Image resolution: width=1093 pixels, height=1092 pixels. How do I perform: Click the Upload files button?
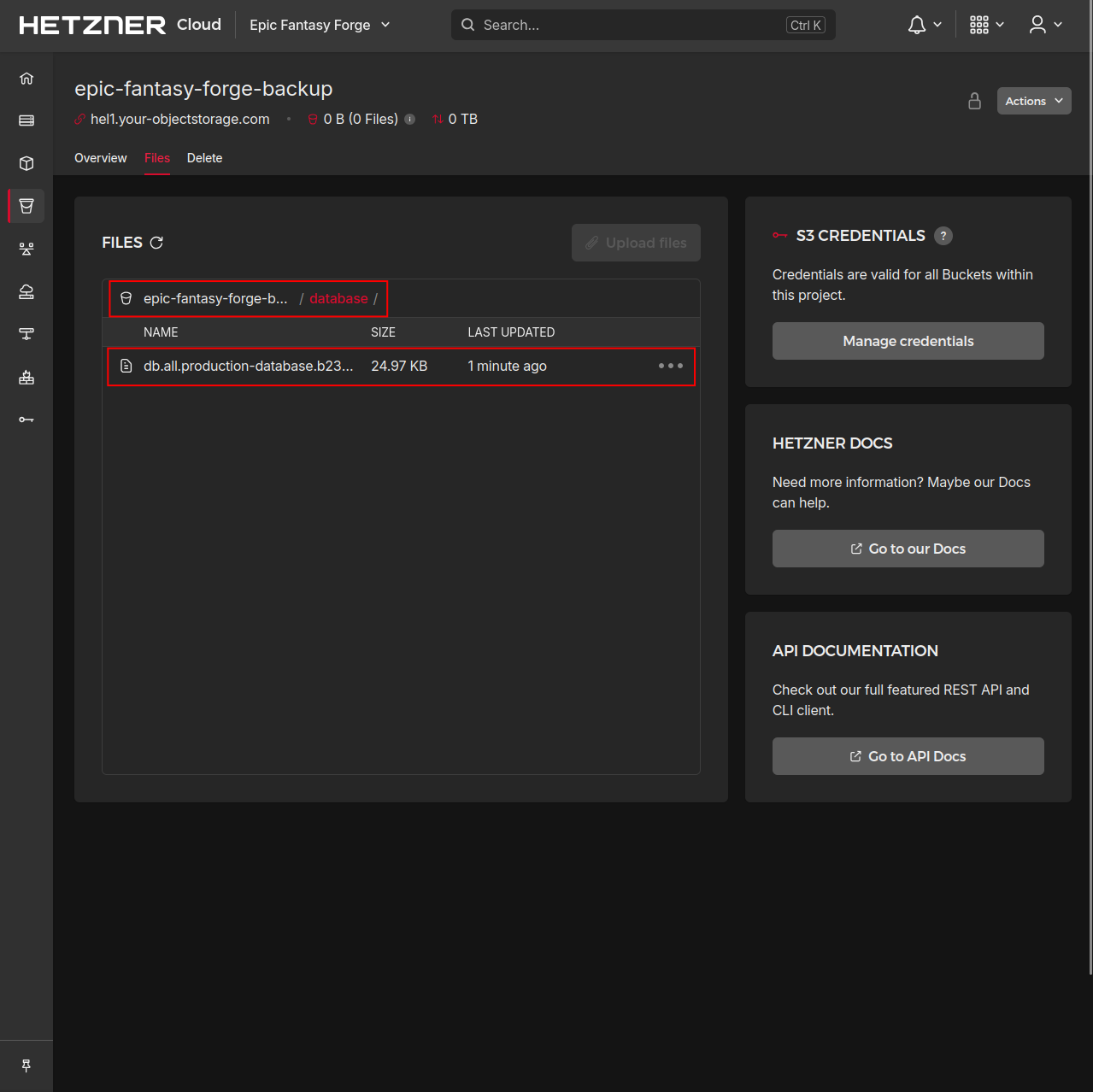pyautogui.click(x=636, y=243)
